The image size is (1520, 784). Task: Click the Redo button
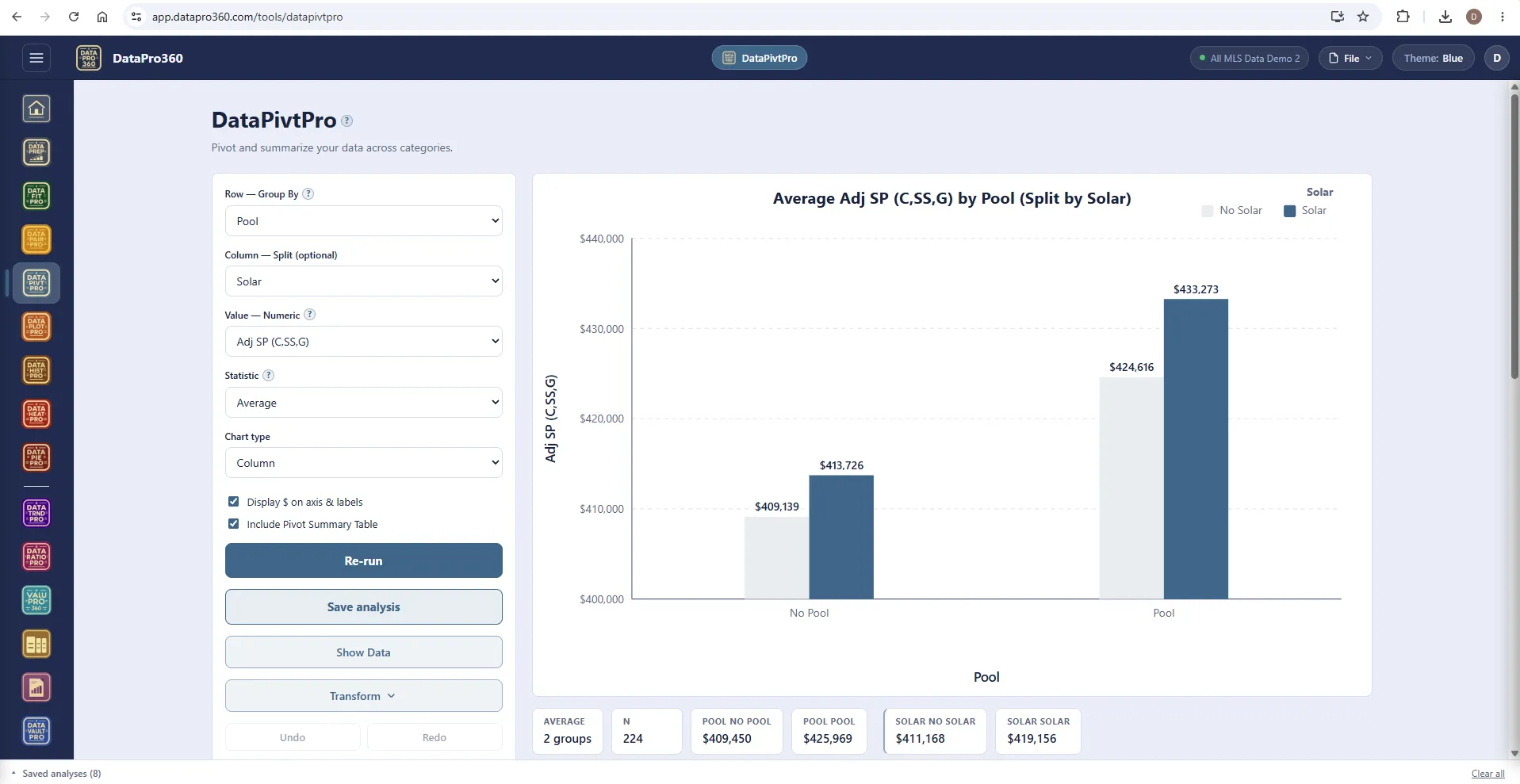pos(435,737)
